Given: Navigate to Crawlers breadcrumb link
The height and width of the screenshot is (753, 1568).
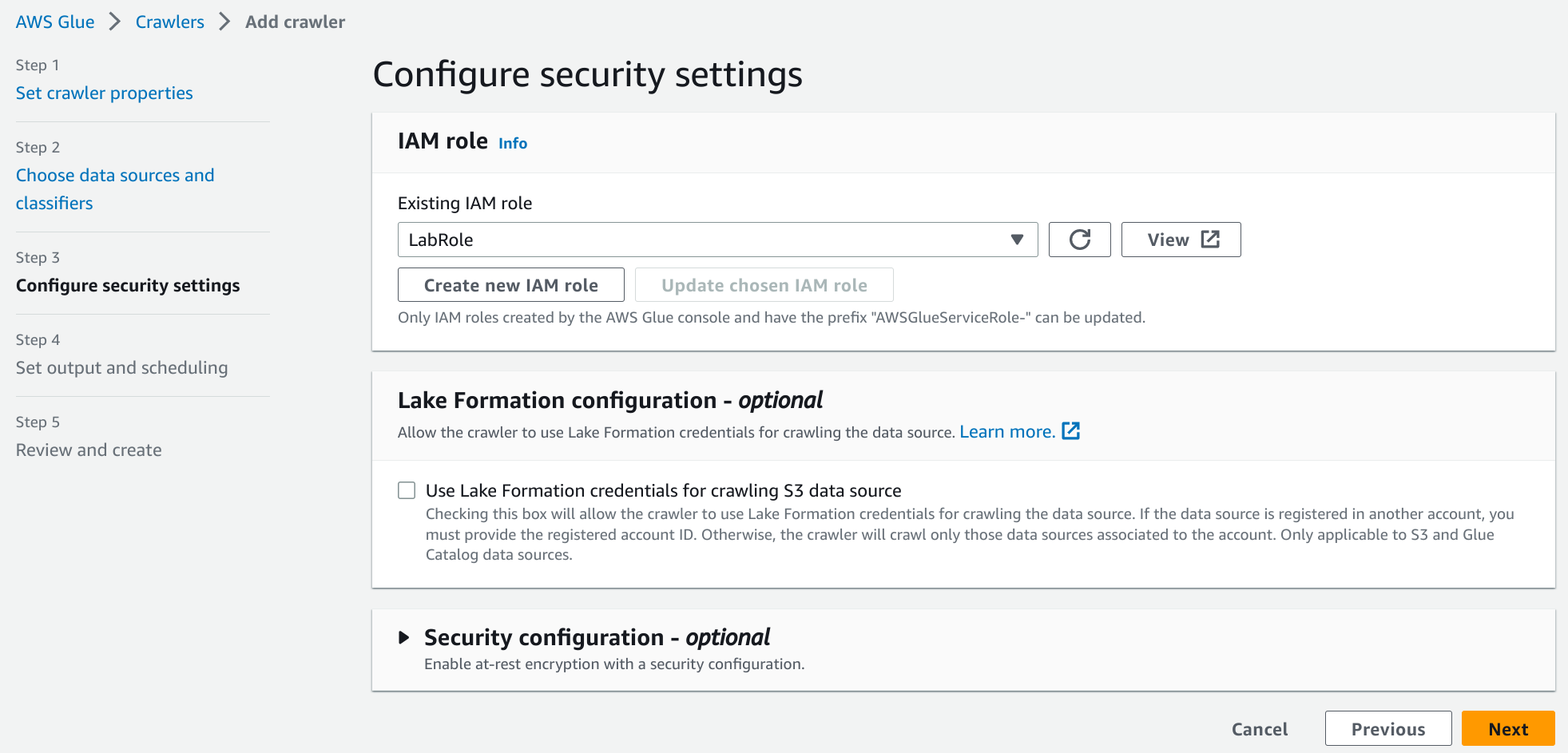Looking at the screenshot, I should (x=169, y=22).
